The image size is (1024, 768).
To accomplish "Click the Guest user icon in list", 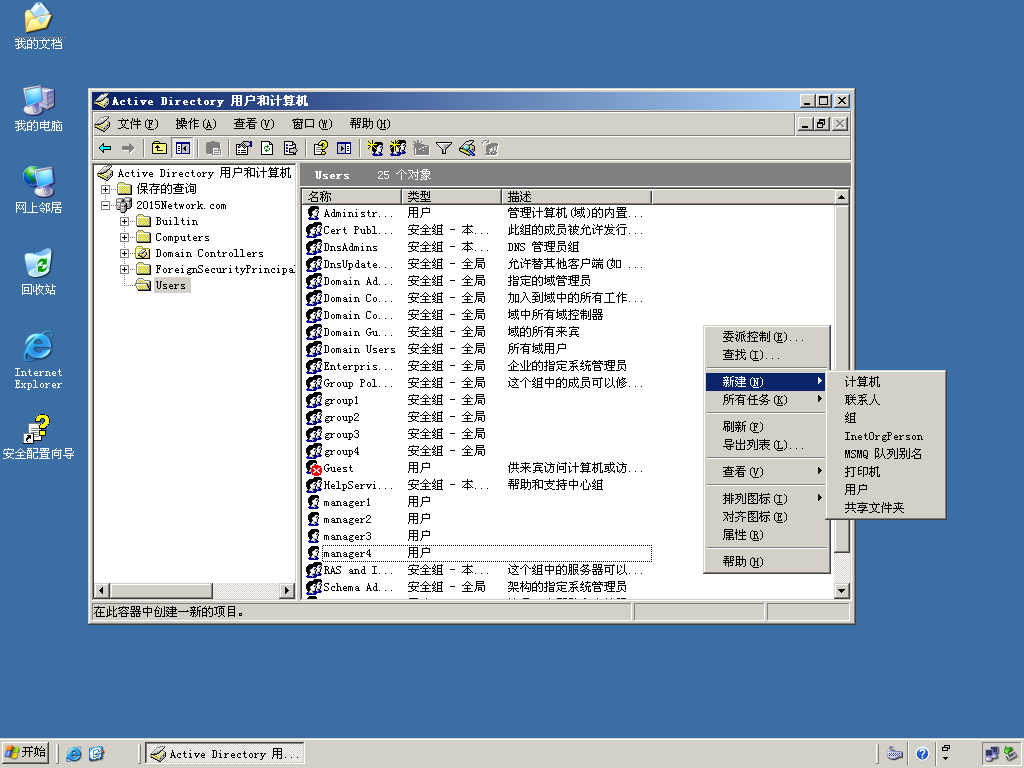I will pos(314,468).
